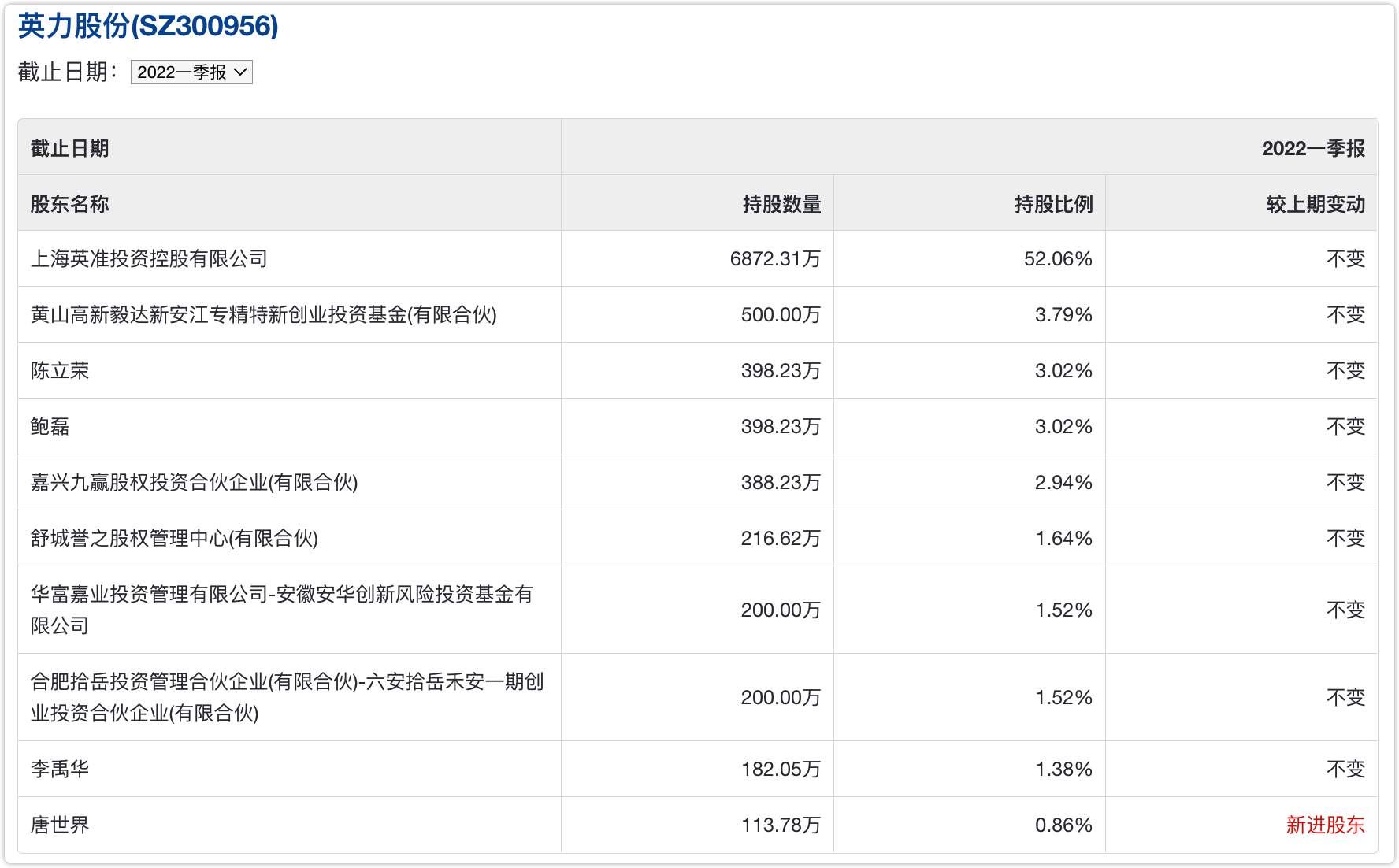Click the 持股数量 column header
Viewport: 1399px width, 868px height.
781,204
